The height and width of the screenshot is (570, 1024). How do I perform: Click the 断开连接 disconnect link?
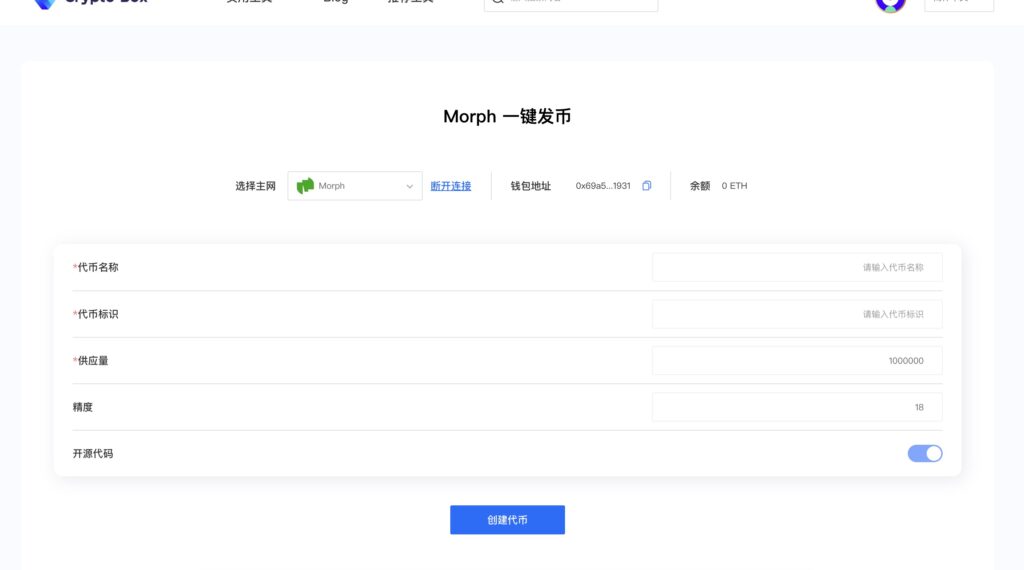[x=451, y=186]
